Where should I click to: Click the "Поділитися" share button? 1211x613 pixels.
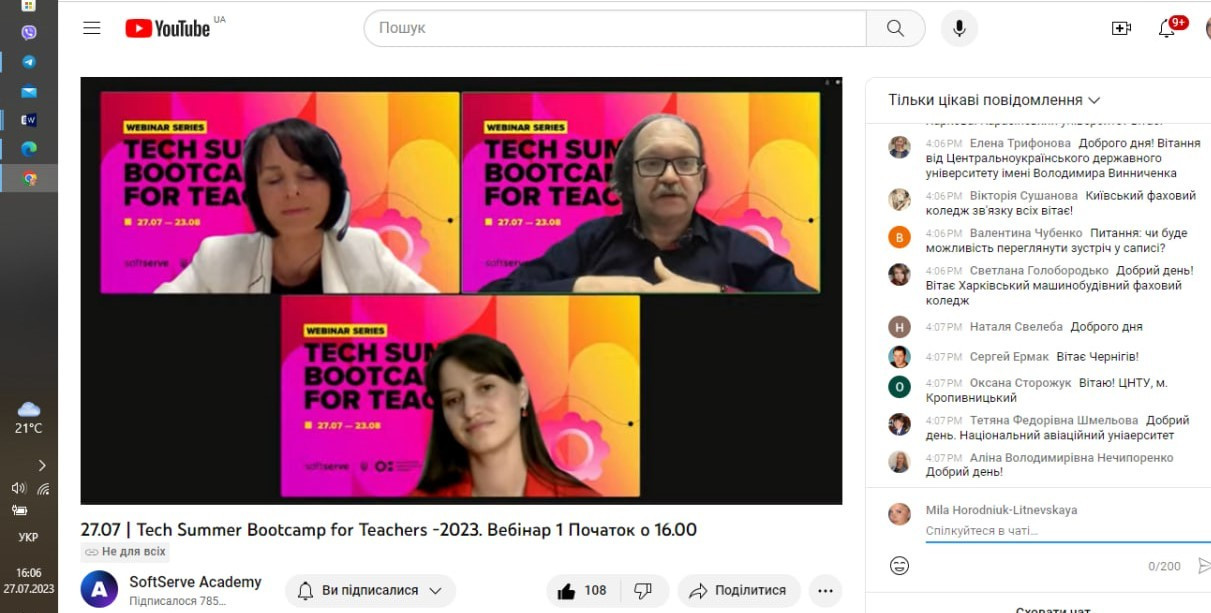click(x=738, y=591)
